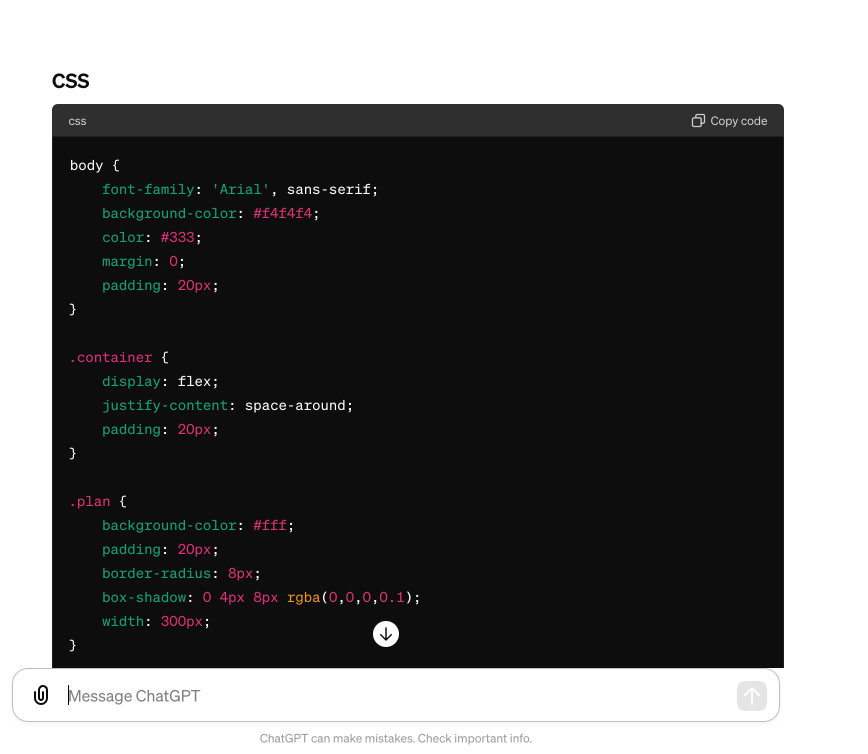Click the display: flex line
This screenshot has height=754, width=868.
pyautogui.click(x=160, y=381)
